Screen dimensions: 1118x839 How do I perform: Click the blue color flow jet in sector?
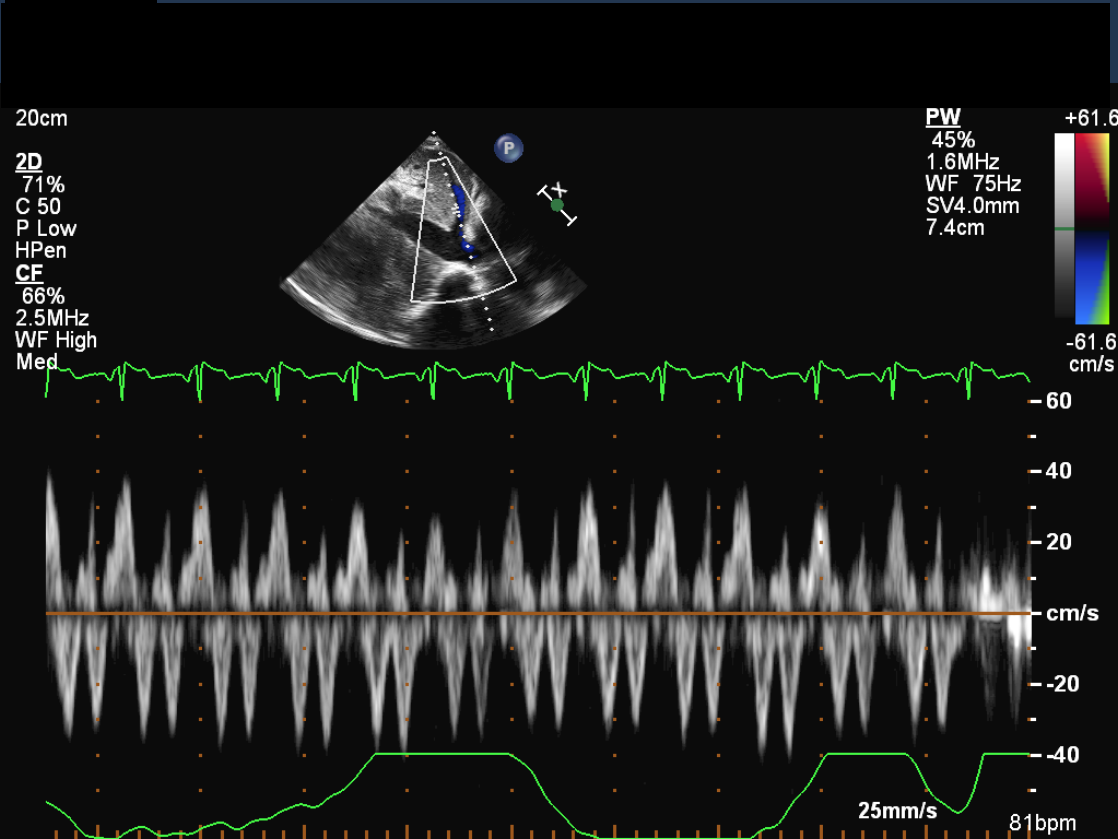pos(461,213)
